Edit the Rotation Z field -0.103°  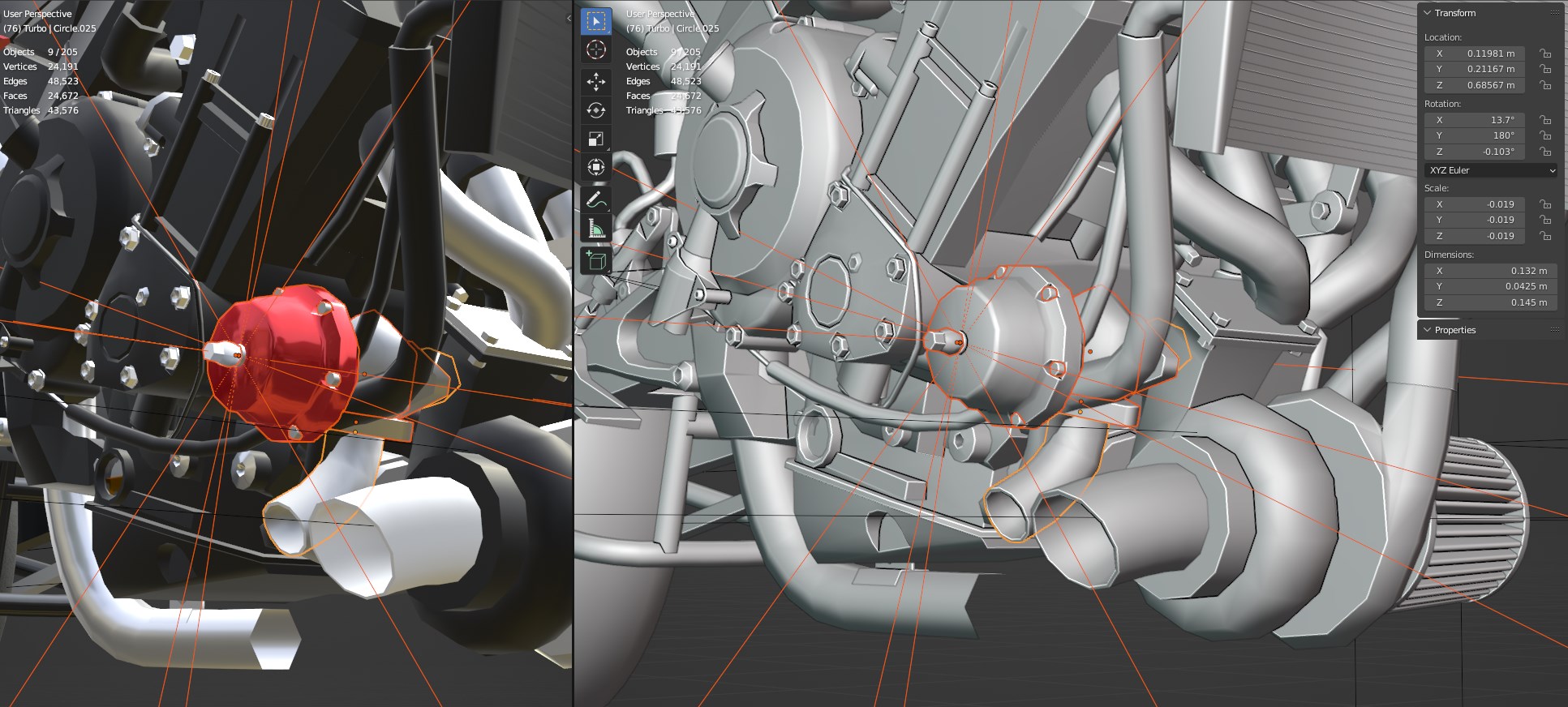click(x=1475, y=152)
